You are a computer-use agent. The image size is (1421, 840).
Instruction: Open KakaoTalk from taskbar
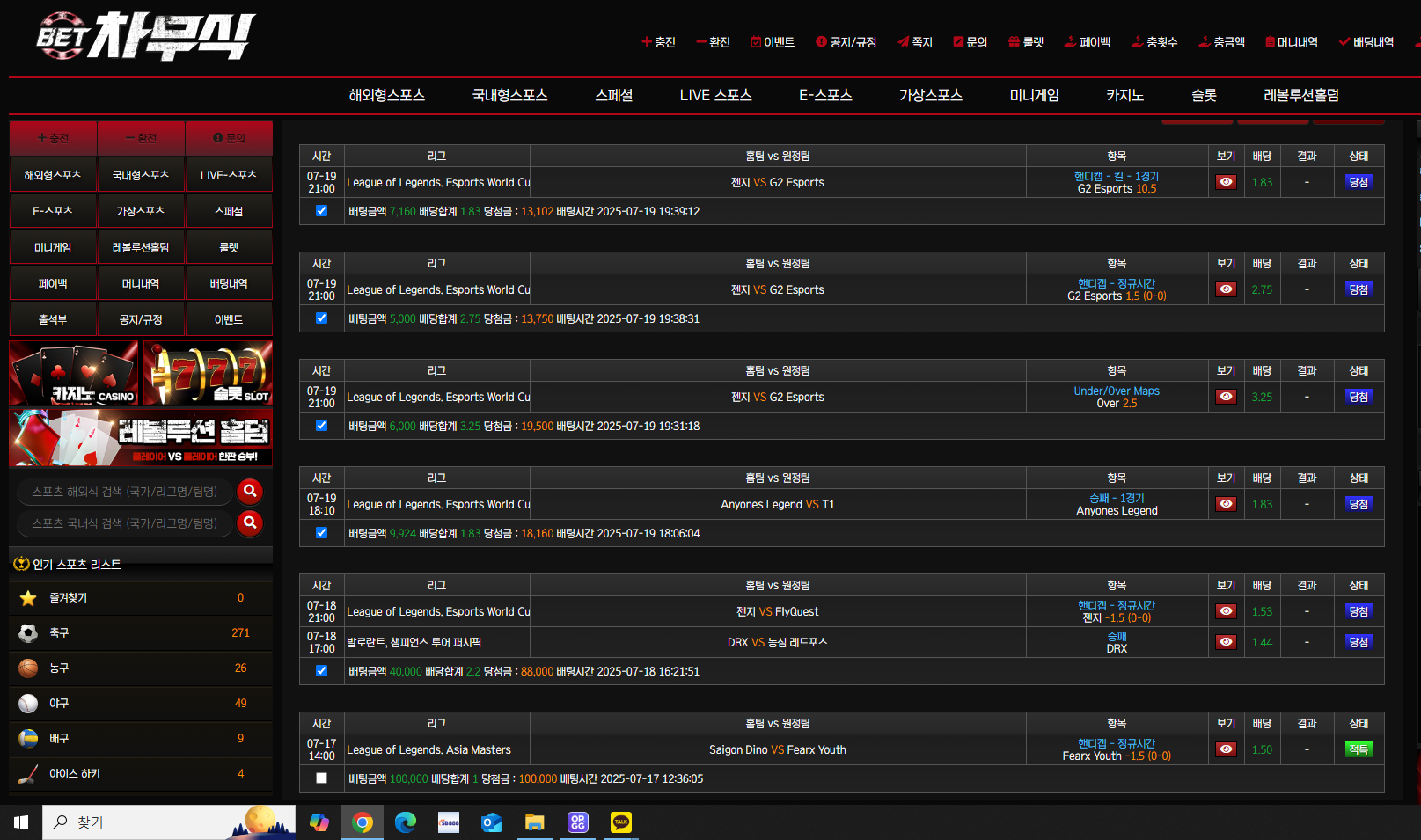[x=621, y=822]
